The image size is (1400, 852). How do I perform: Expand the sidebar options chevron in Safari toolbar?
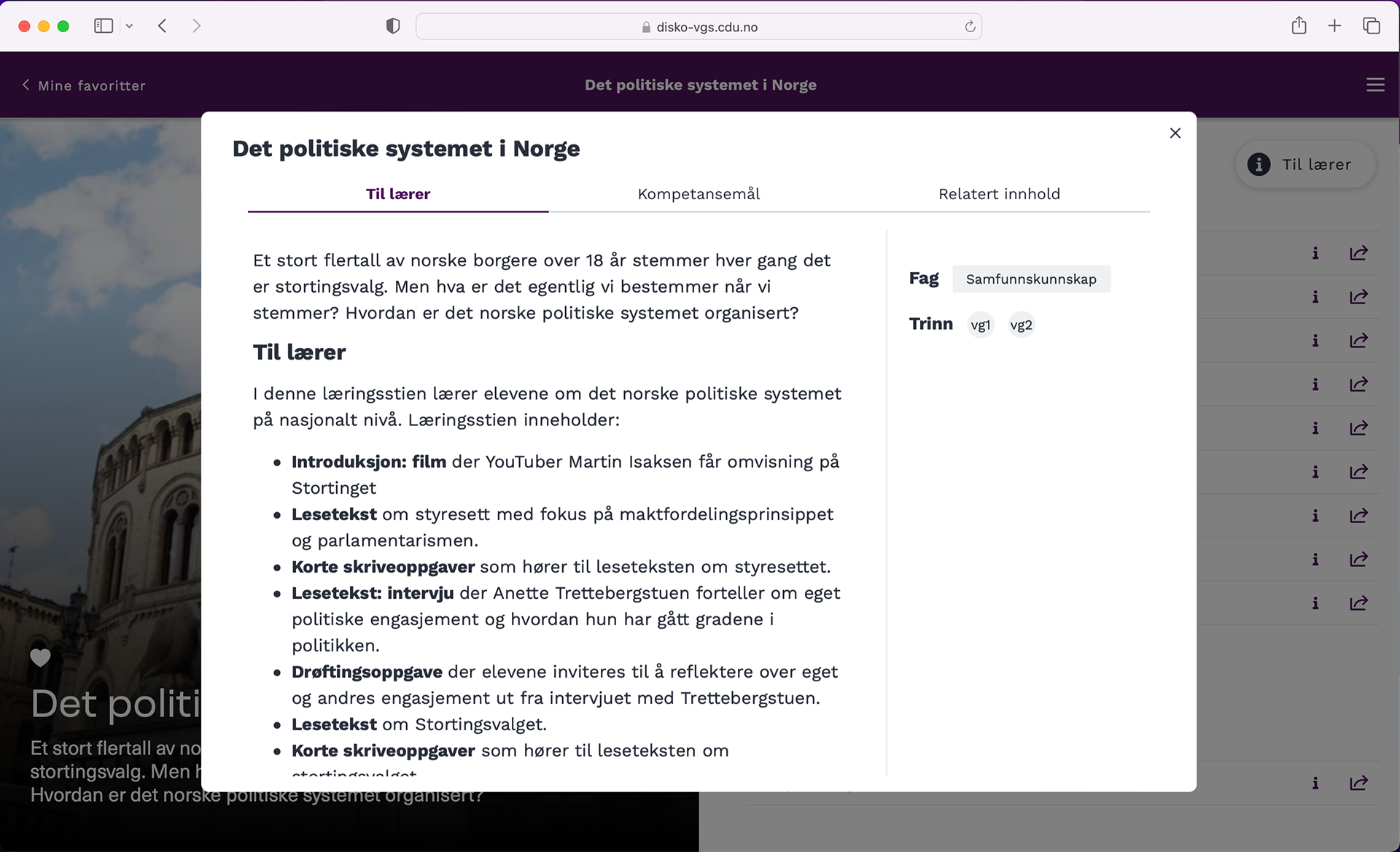tap(129, 26)
